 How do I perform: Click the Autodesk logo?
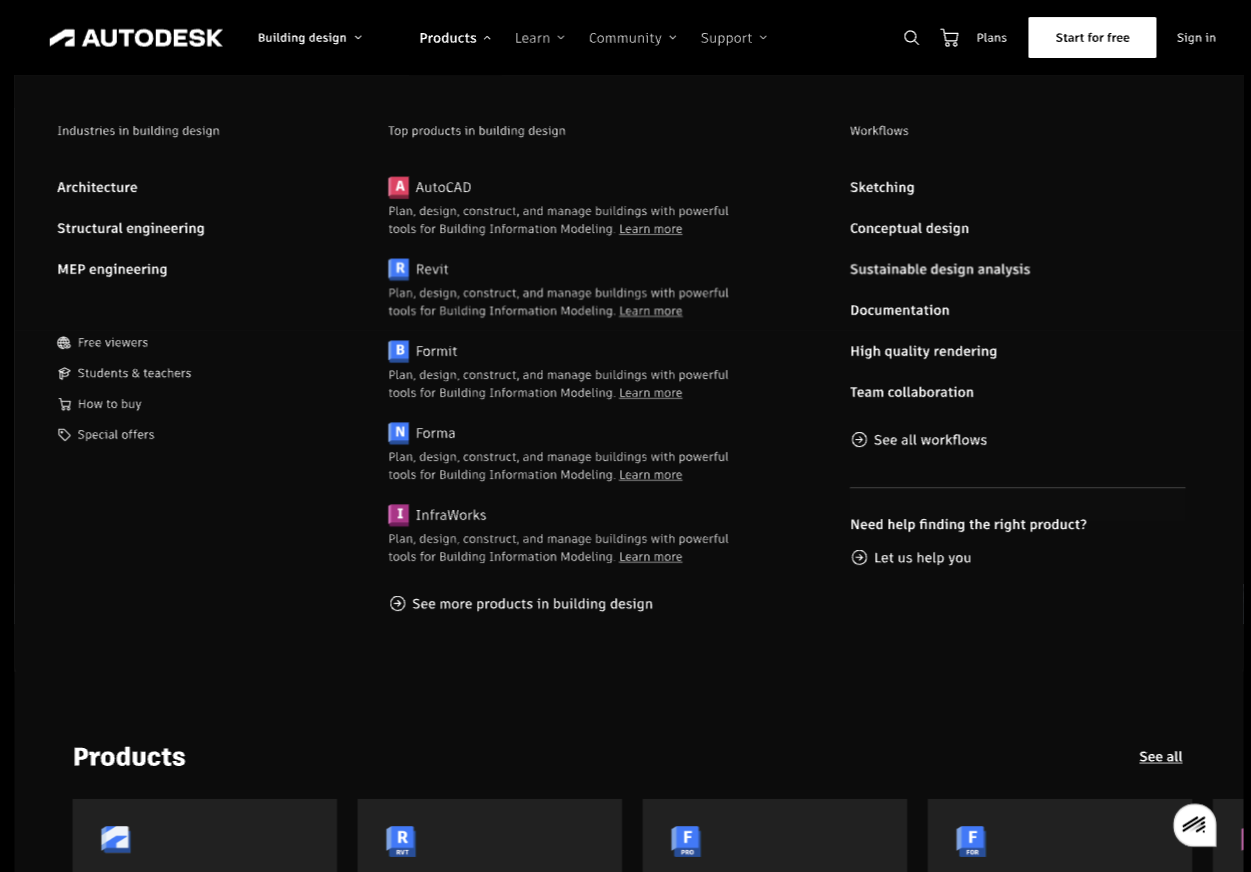[x=136, y=38]
